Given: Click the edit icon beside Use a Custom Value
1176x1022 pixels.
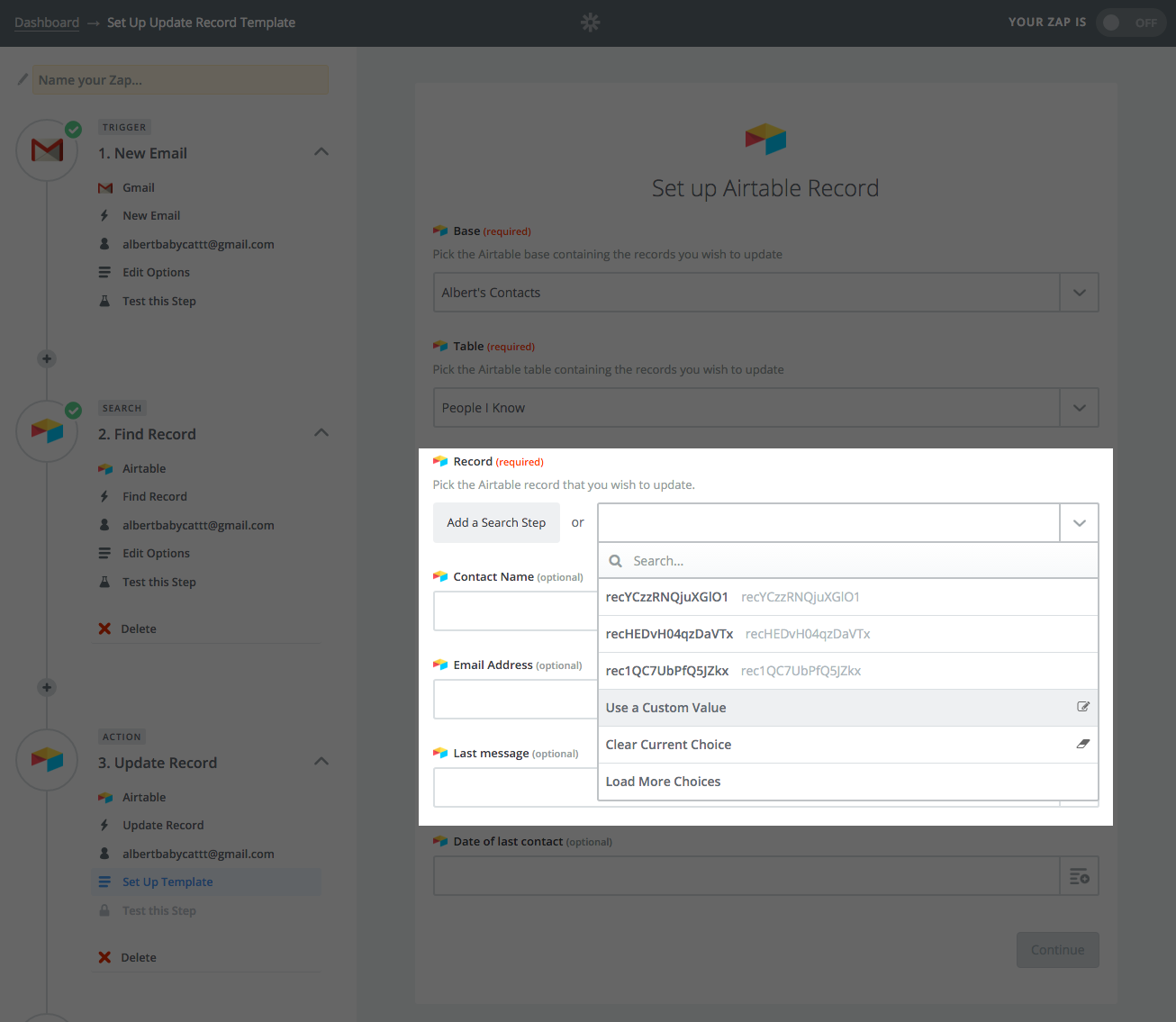Looking at the screenshot, I should click(1083, 707).
